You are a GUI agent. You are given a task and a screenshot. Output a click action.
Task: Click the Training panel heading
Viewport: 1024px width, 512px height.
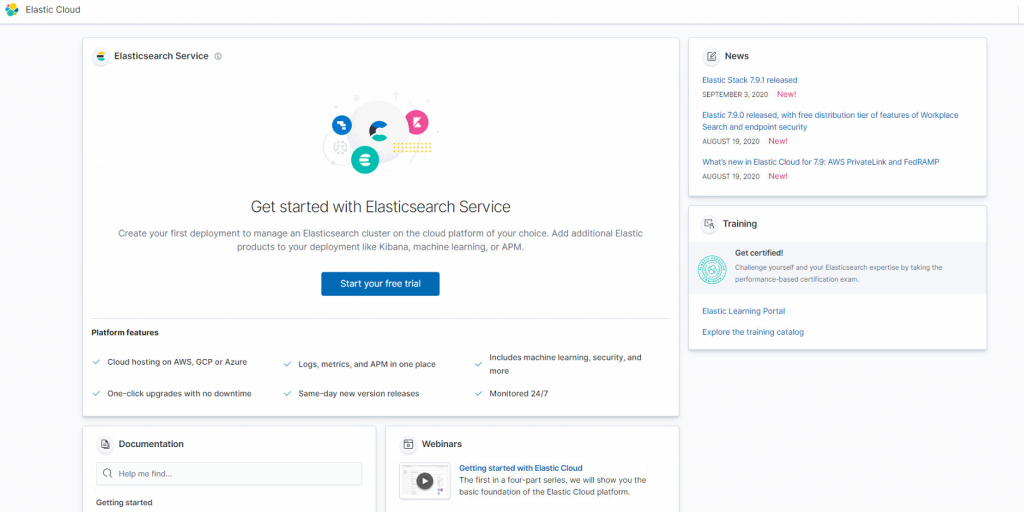740,224
